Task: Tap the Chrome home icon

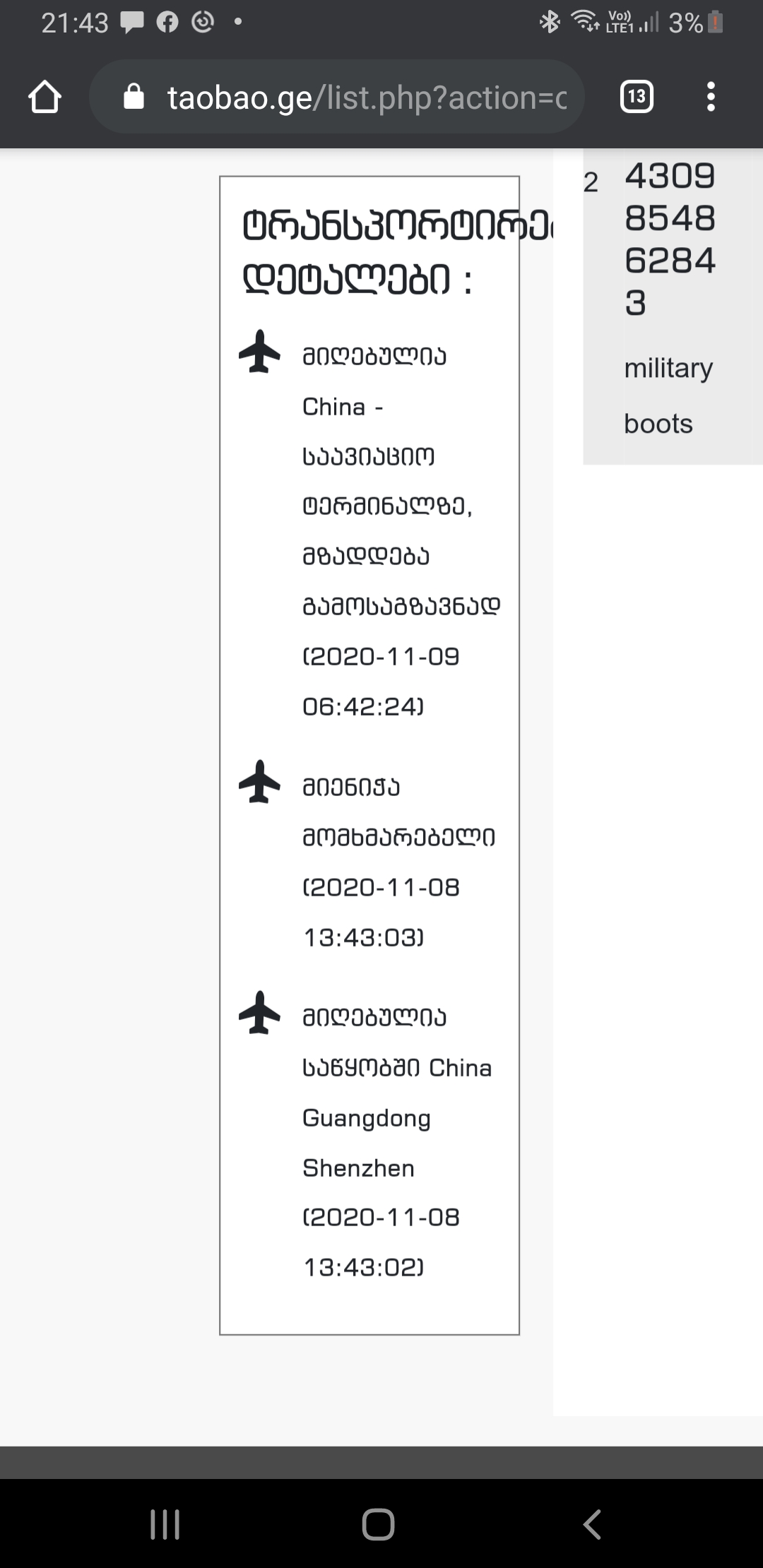Action: coord(45,97)
